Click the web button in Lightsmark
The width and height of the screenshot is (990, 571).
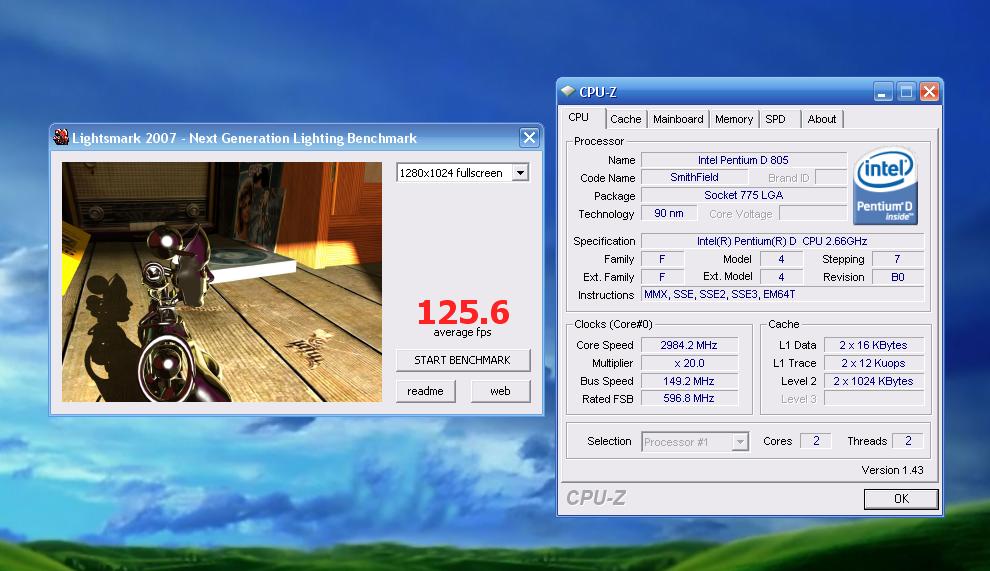[500, 391]
